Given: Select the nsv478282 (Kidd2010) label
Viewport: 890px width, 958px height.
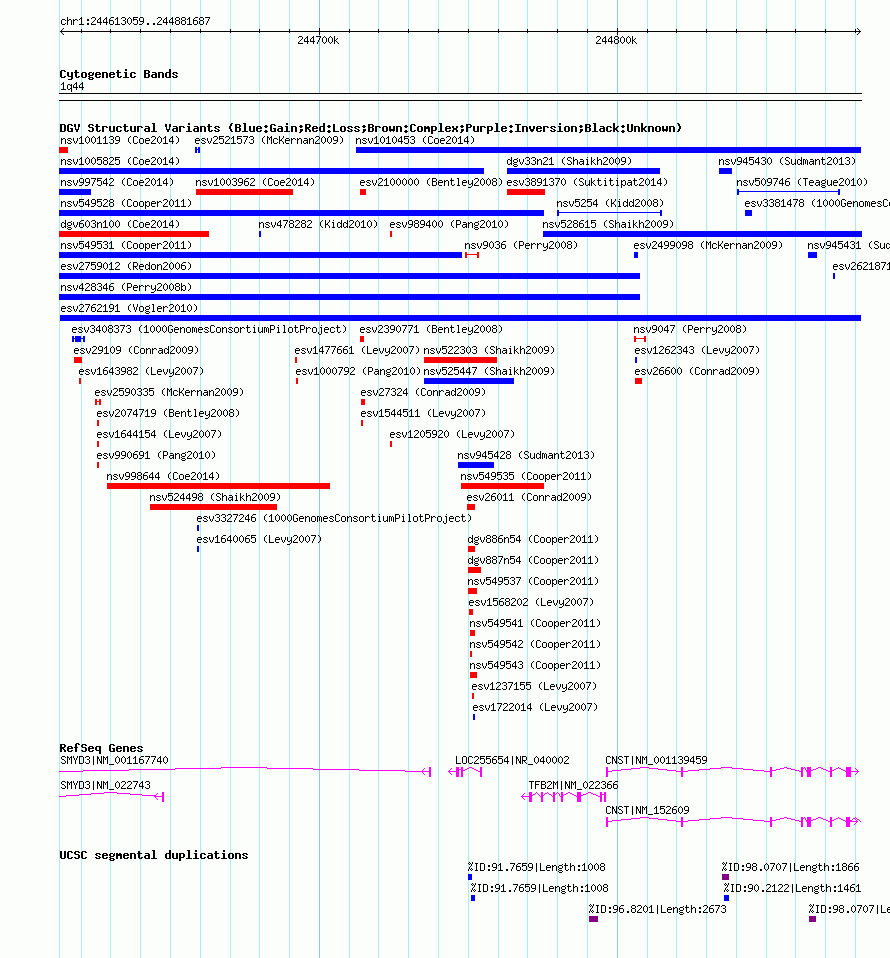Looking at the screenshot, I should [x=318, y=224].
